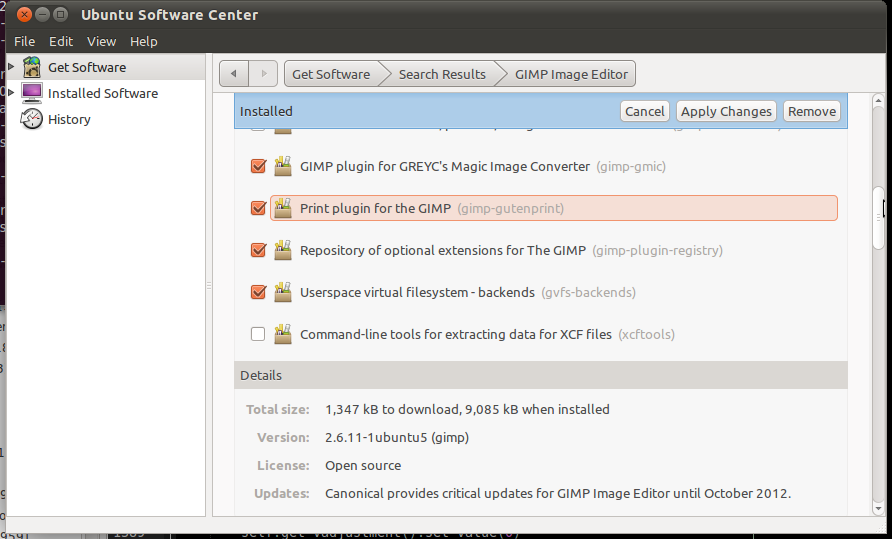Click the gimp-plugin-registry package icon
Image resolution: width=892 pixels, height=539 pixels.
click(x=283, y=250)
